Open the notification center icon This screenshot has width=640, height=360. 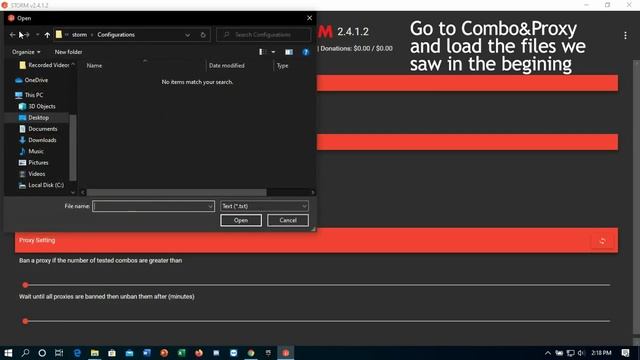625,353
